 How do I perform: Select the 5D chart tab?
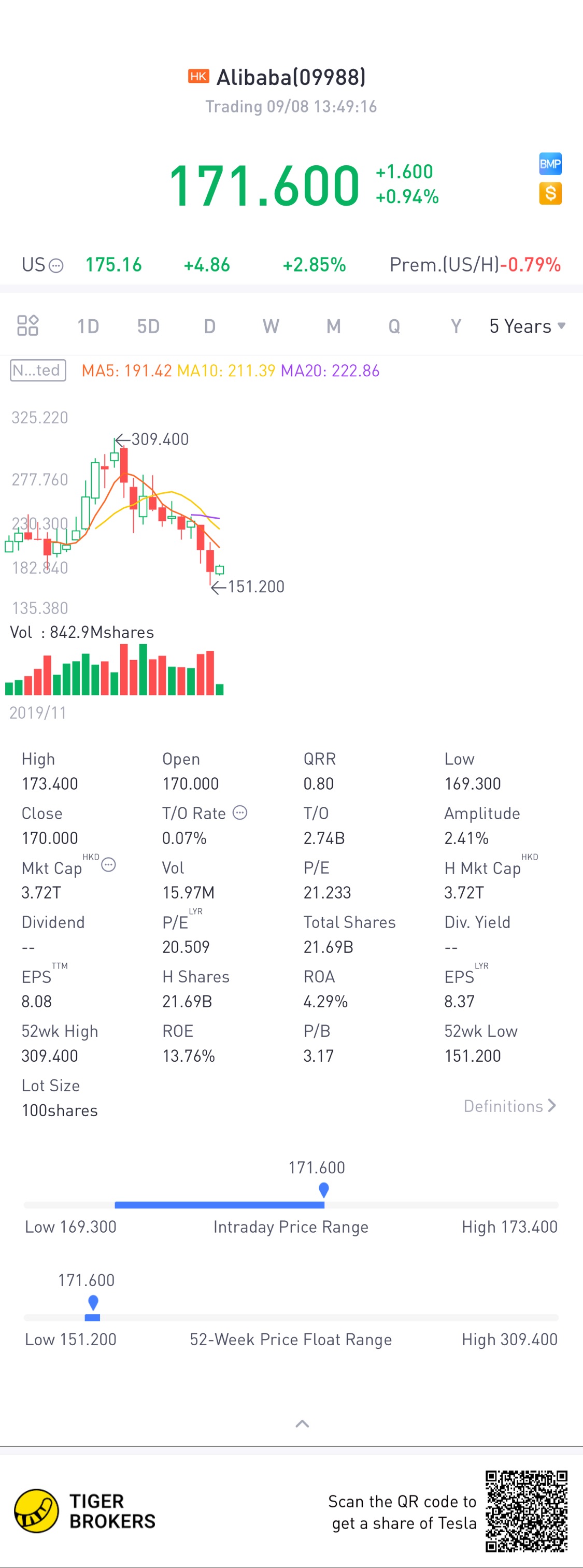(148, 326)
